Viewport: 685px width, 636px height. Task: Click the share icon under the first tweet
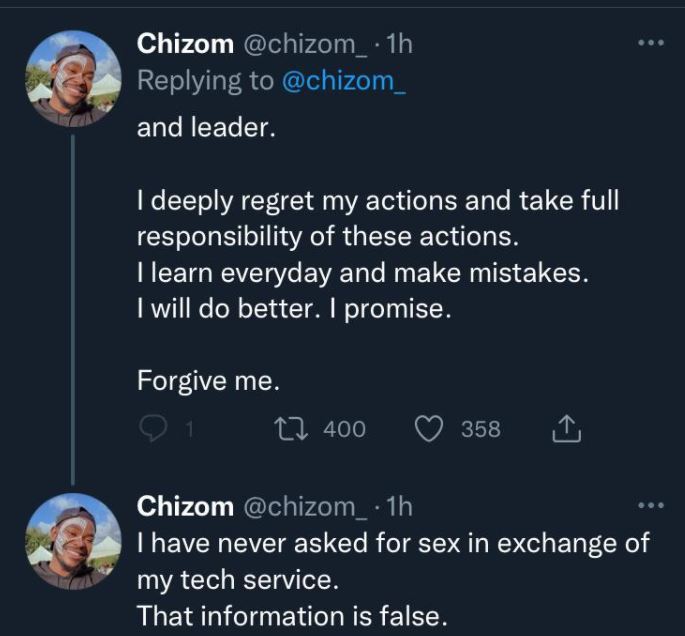(x=566, y=429)
